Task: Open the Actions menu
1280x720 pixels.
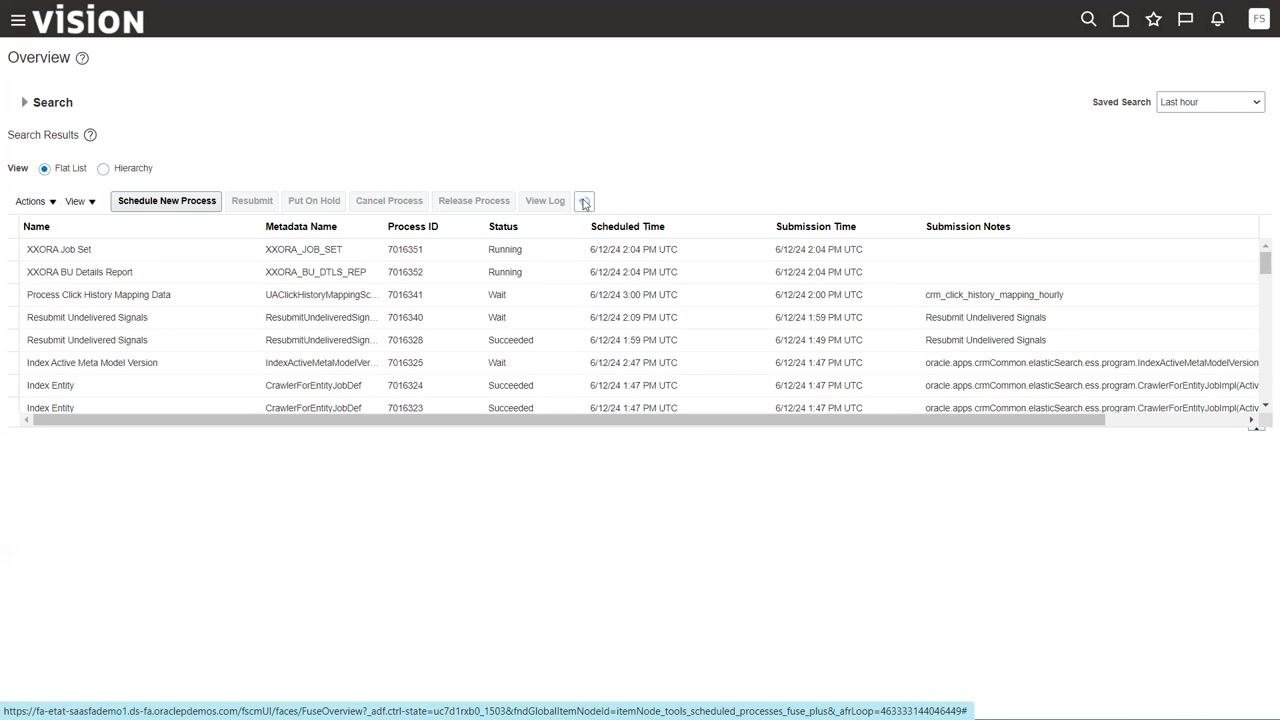Action: (x=36, y=201)
